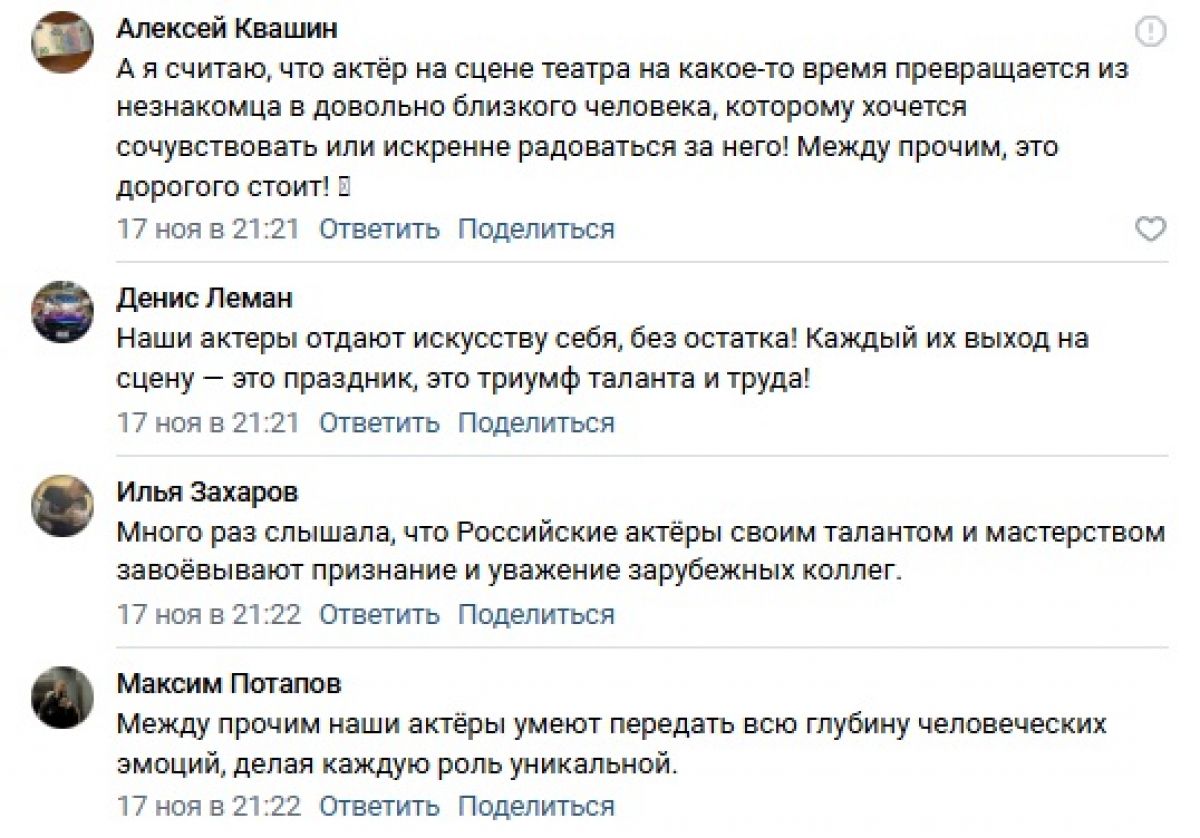Share Алексей Квашин's comment
The height and width of the screenshot is (838, 1200).
(536, 229)
